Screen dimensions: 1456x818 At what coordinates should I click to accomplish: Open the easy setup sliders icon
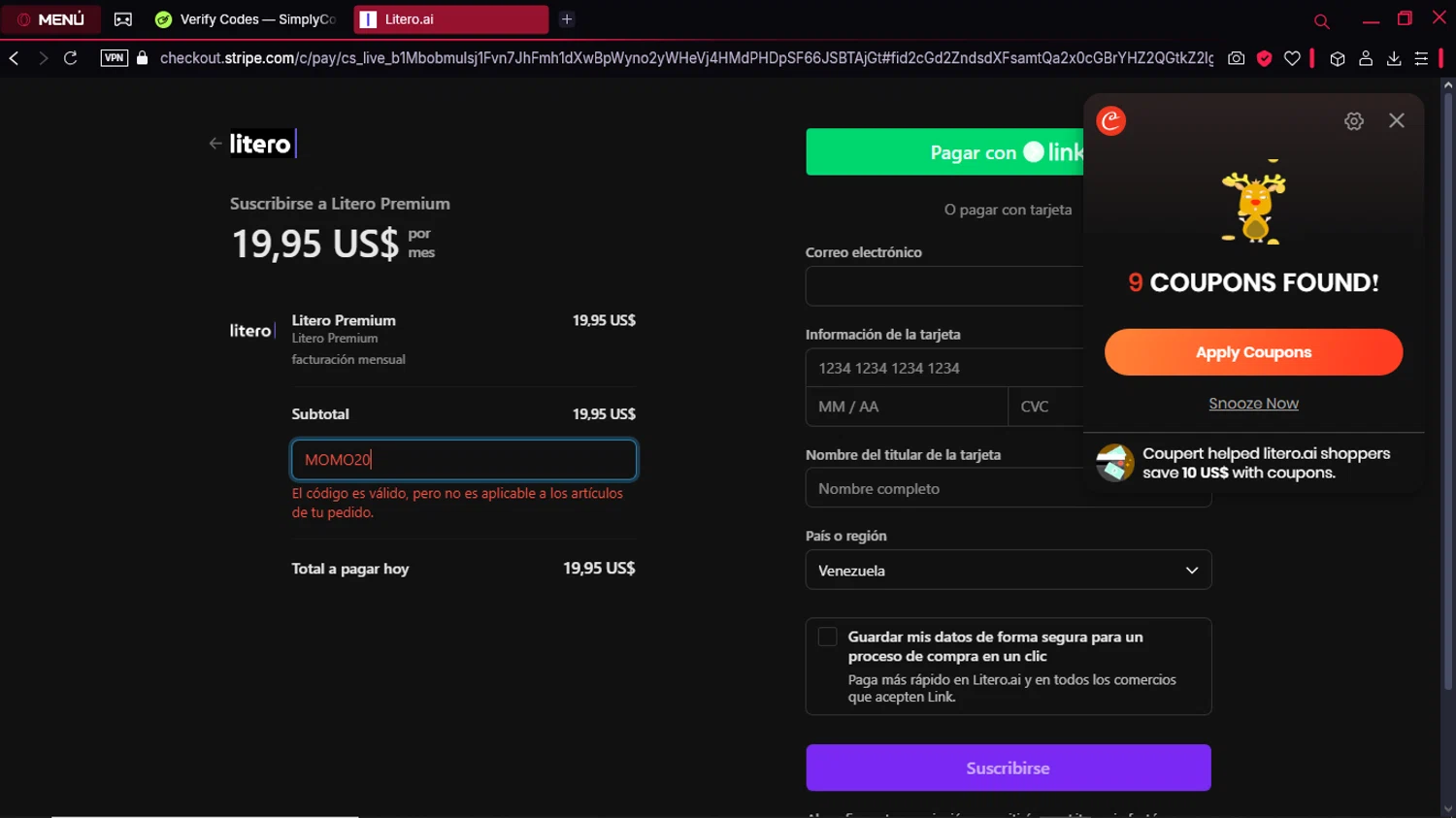tap(1421, 58)
